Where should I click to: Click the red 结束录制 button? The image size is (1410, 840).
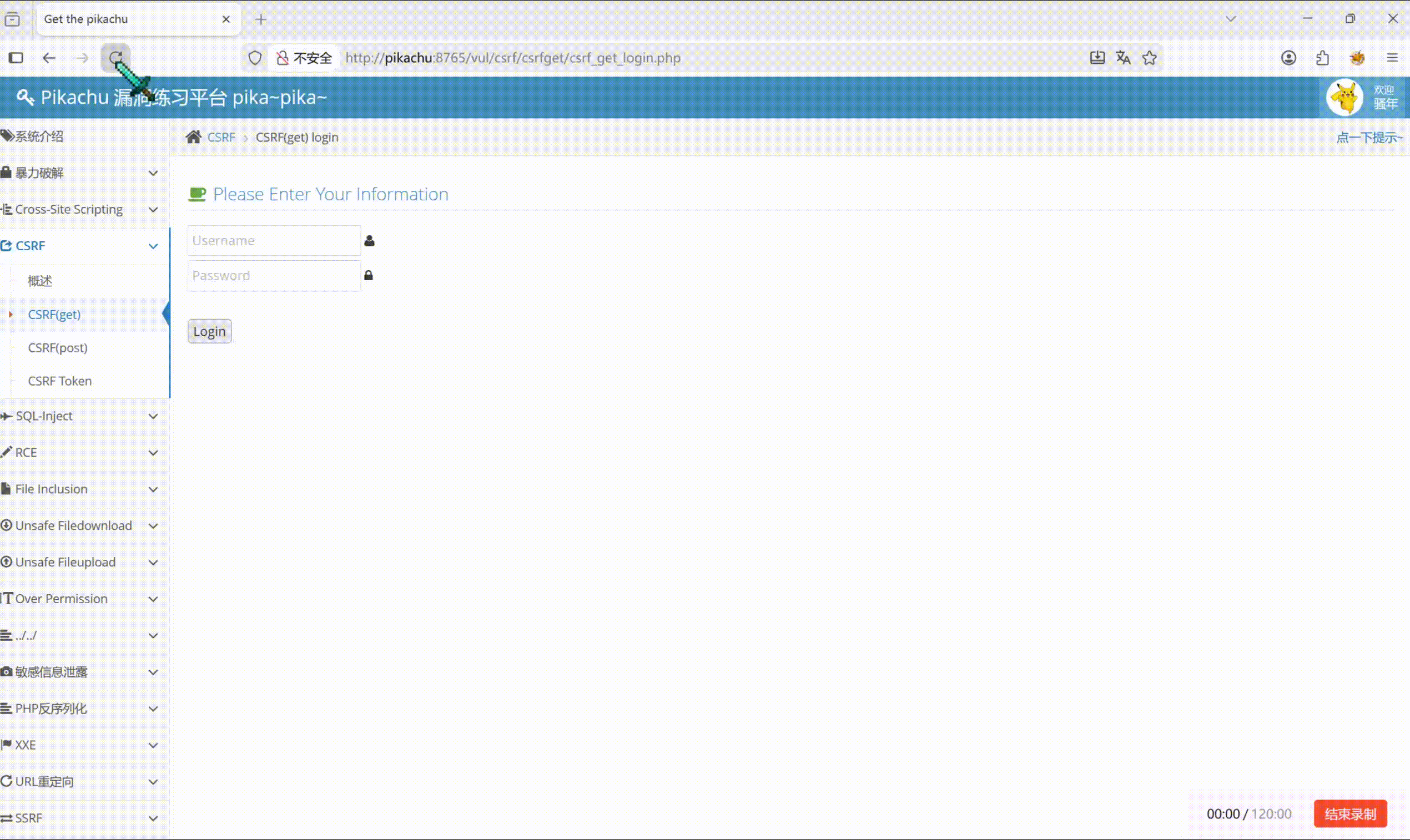point(1350,814)
